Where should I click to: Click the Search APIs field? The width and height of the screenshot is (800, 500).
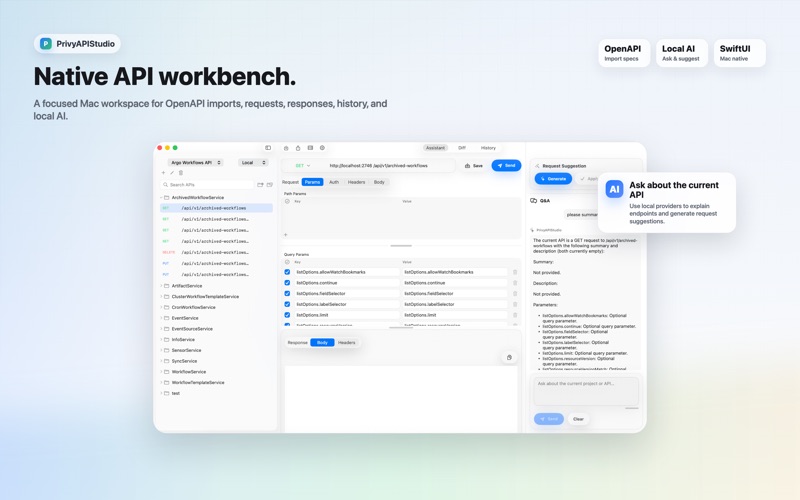point(207,185)
